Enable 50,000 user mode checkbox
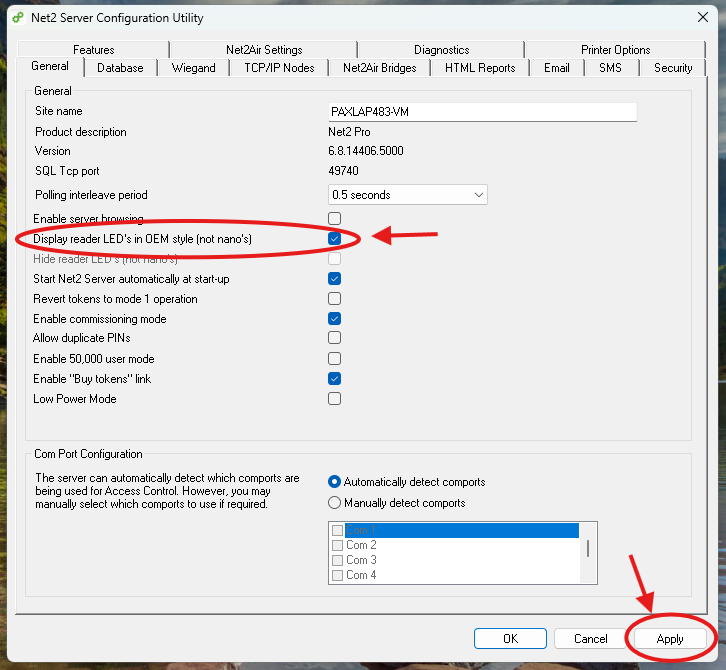 [x=334, y=359]
